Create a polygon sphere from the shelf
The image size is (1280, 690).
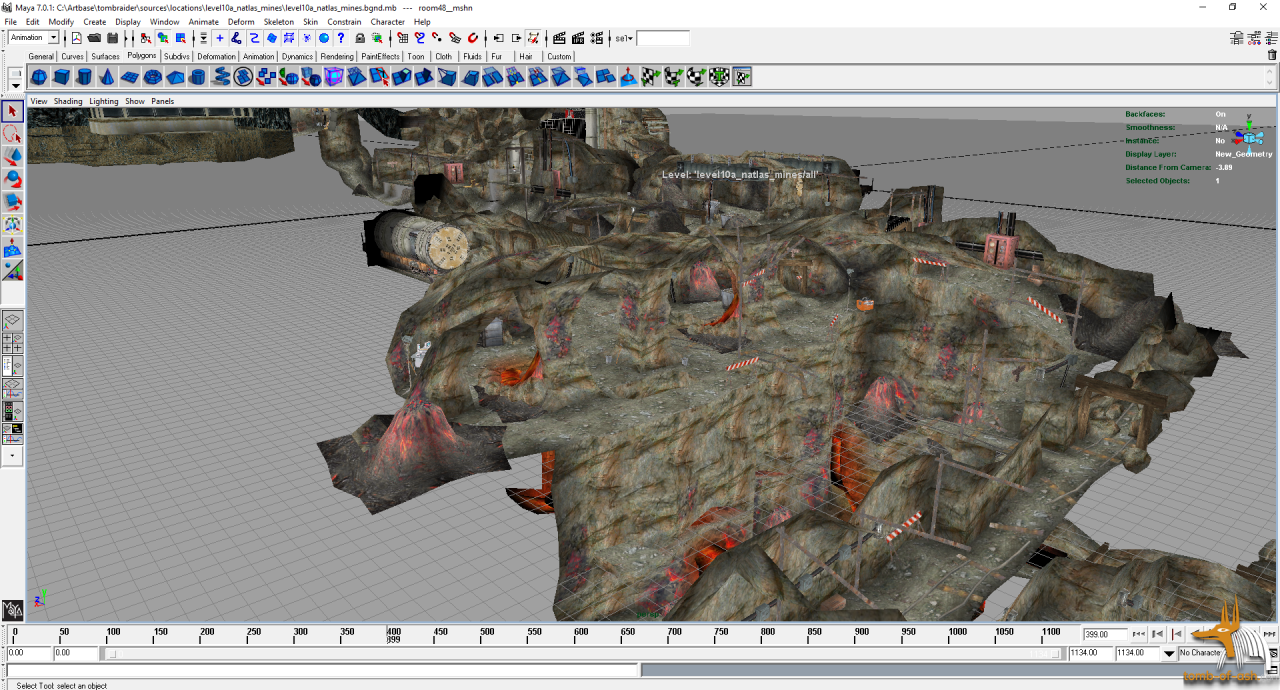coord(39,77)
